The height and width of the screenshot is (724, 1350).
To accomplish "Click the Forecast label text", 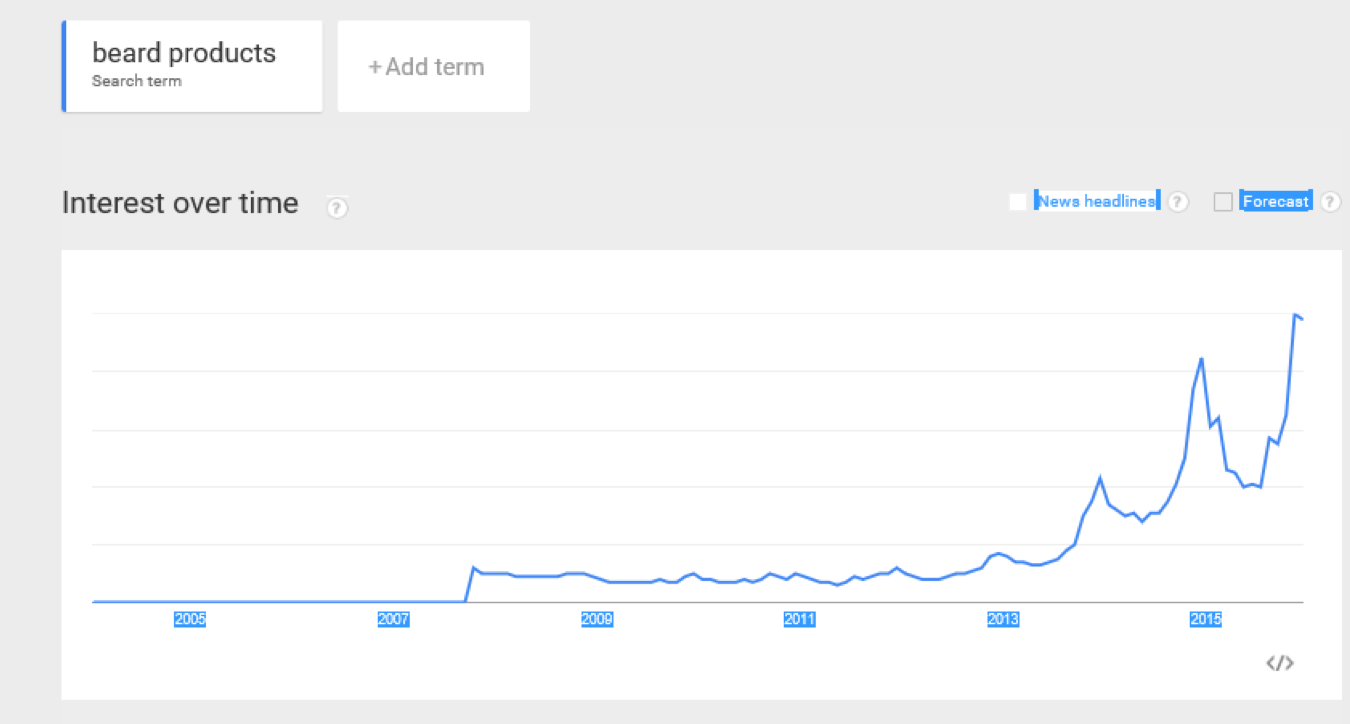I will [1275, 201].
